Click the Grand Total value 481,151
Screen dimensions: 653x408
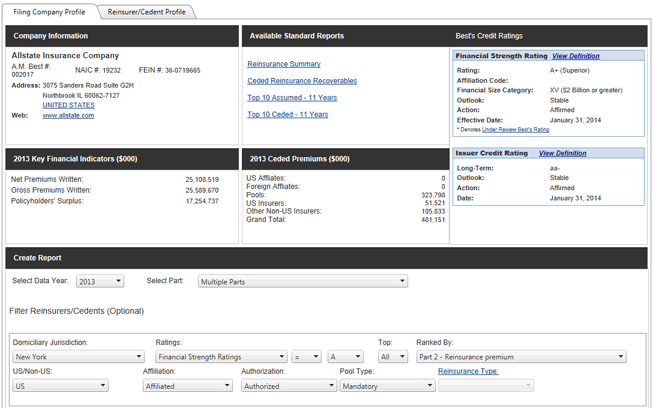[433, 220]
